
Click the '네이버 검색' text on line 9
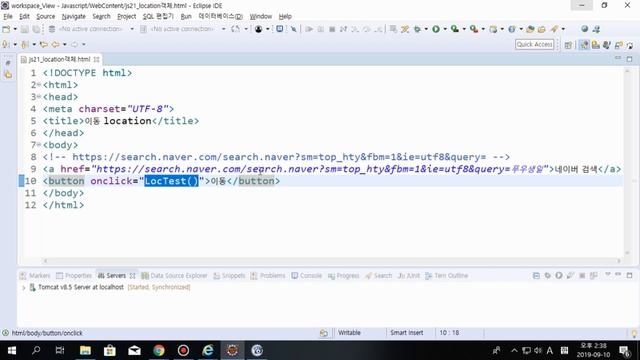pyautogui.click(x=576, y=169)
